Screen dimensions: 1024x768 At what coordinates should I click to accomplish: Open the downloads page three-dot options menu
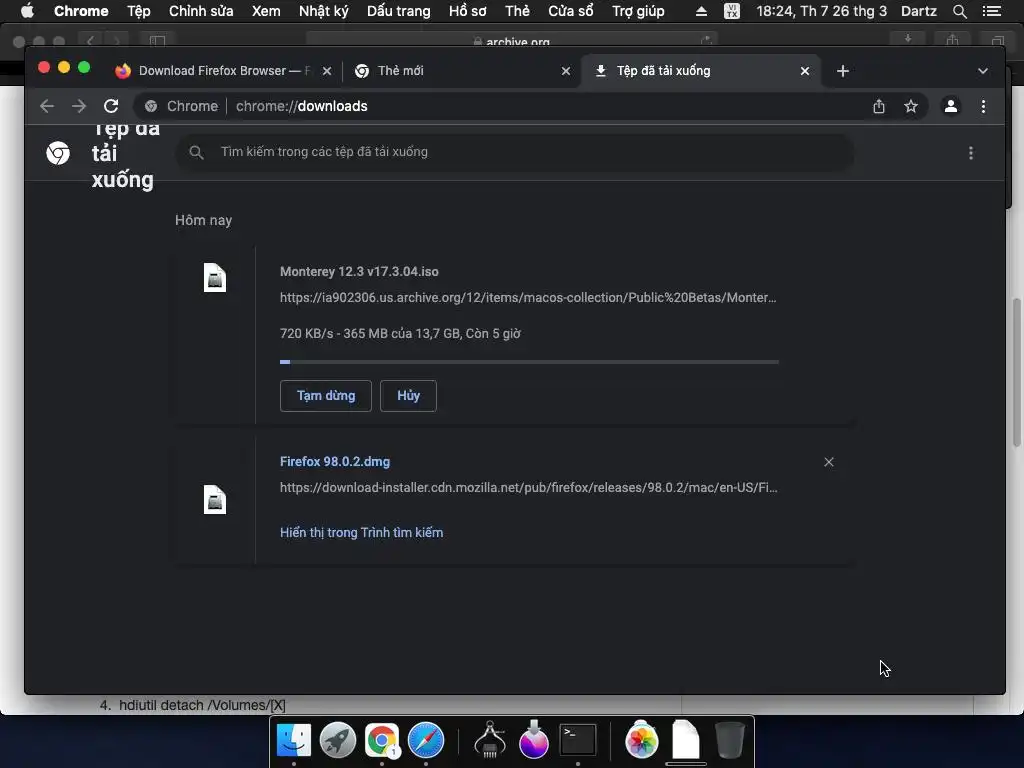[x=971, y=153]
